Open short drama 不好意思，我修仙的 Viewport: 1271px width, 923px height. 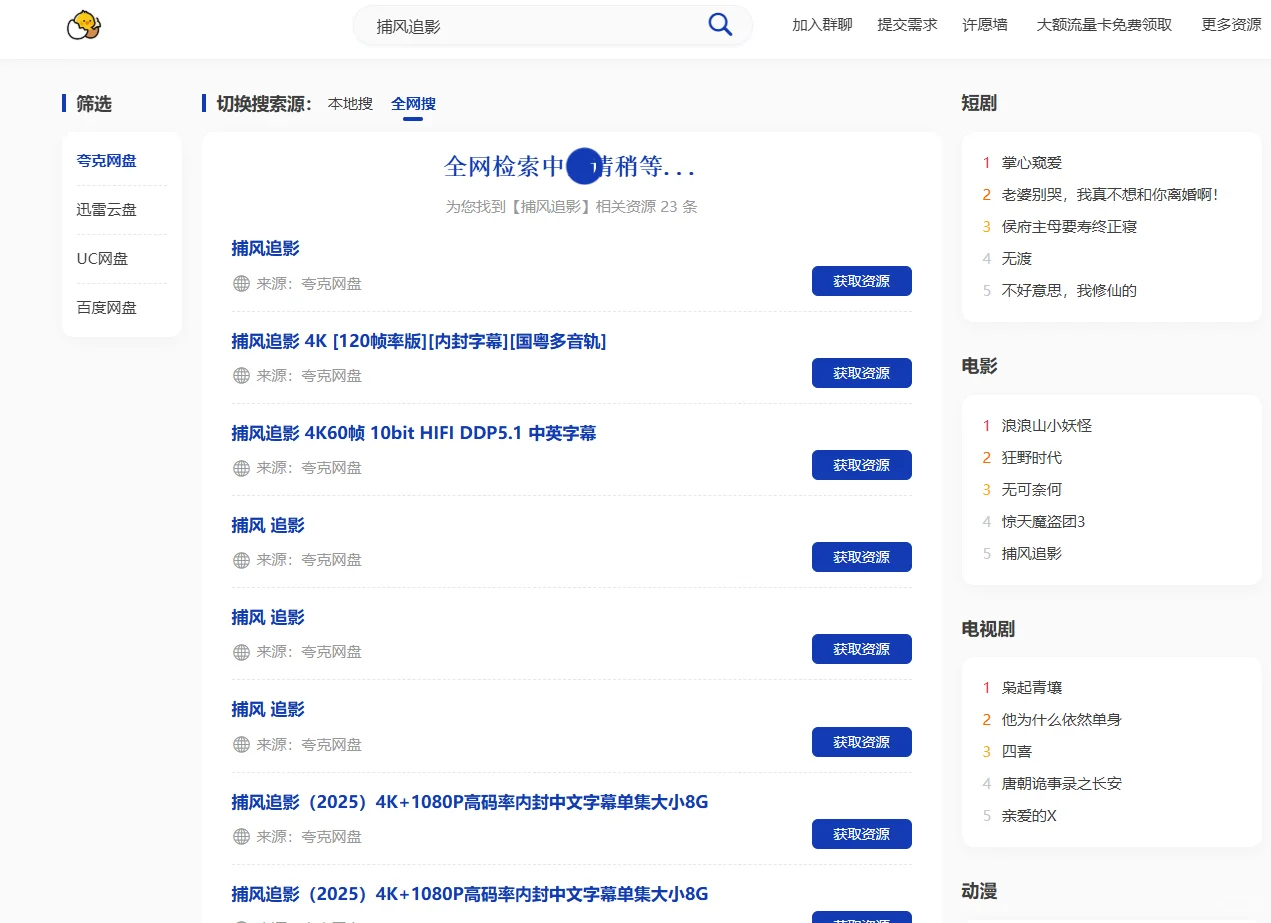[x=1069, y=290]
